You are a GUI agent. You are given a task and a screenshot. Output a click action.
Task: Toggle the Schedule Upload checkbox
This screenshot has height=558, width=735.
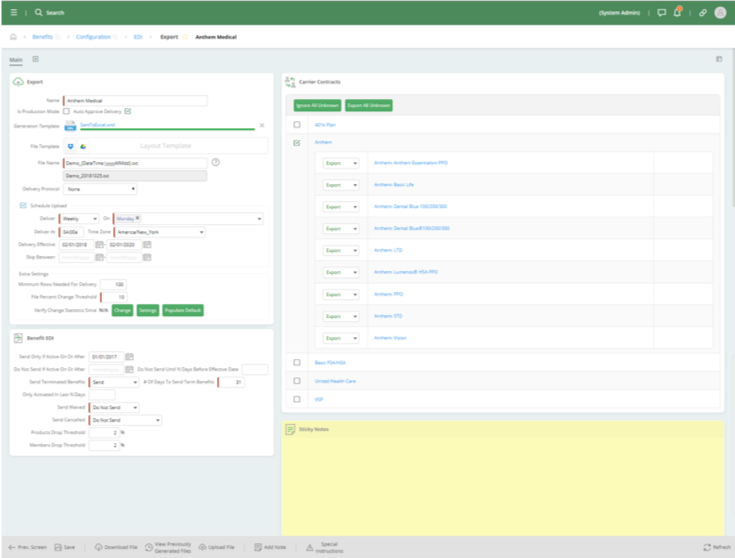23,205
